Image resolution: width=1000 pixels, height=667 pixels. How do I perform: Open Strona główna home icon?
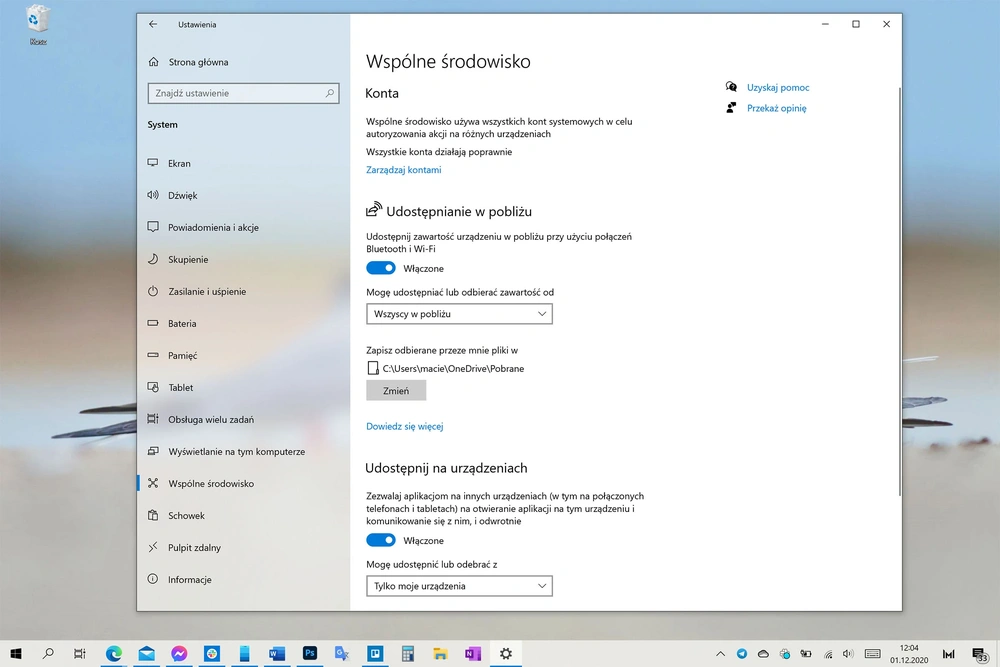pyautogui.click(x=154, y=62)
